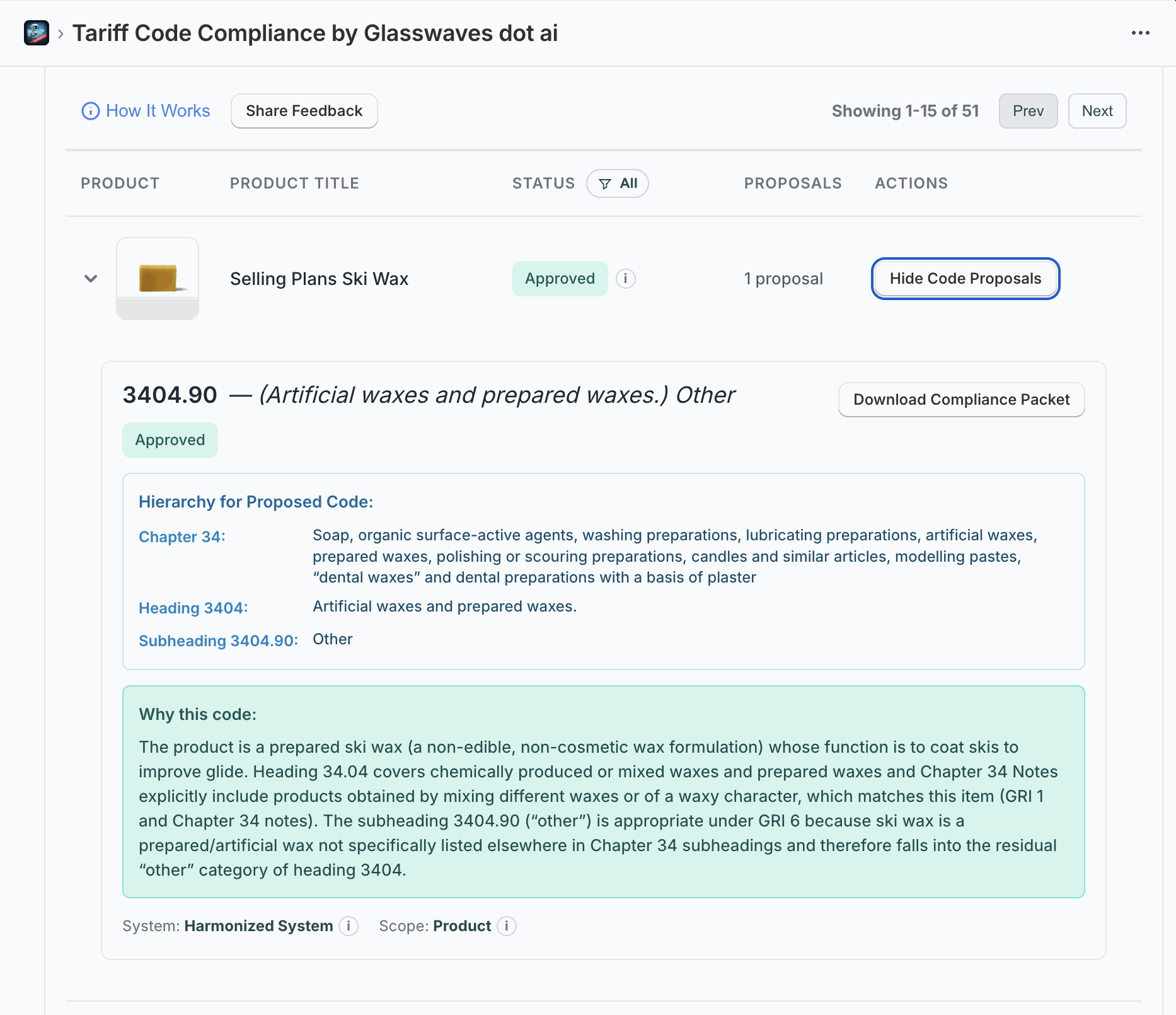Open the How It Works info icon
The height and width of the screenshot is (1015, 1176).
click(x=90, y=111)
